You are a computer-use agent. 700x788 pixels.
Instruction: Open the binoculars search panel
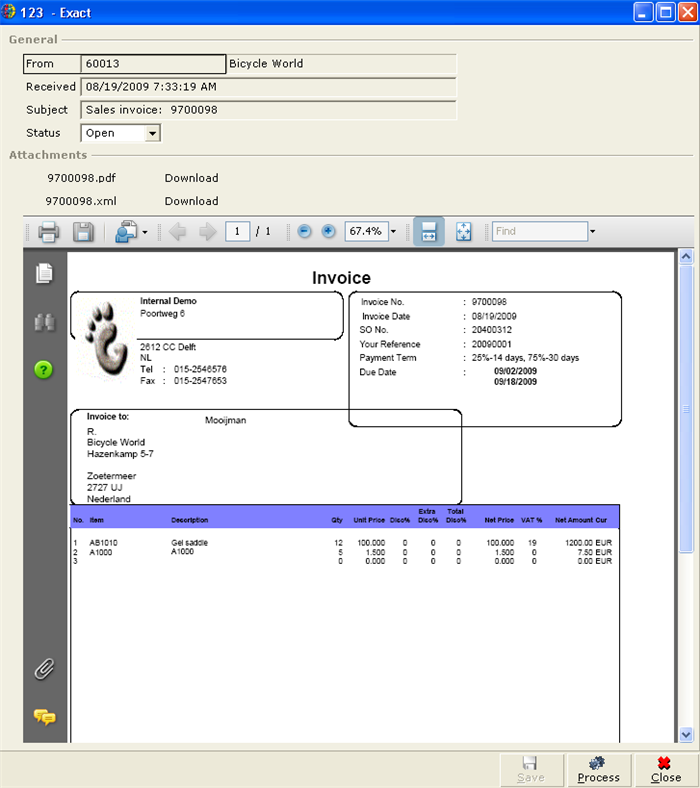45,322
